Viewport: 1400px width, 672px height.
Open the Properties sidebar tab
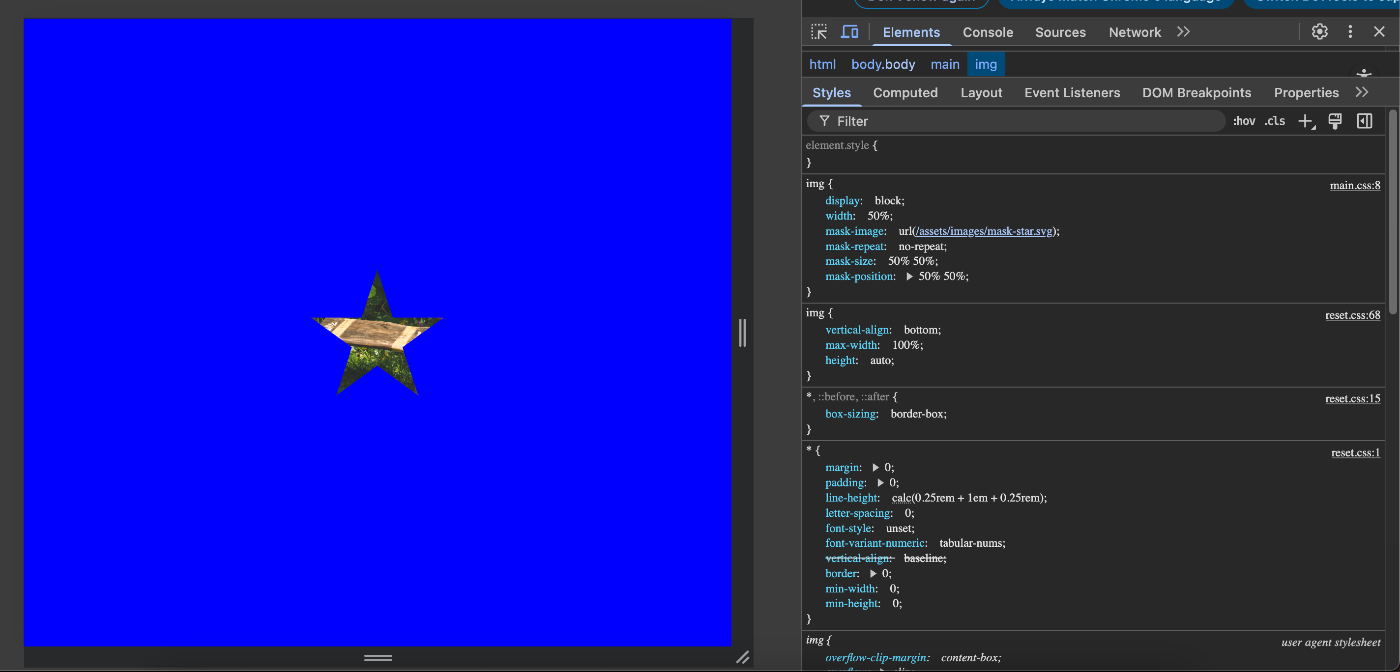point(1306,92)
